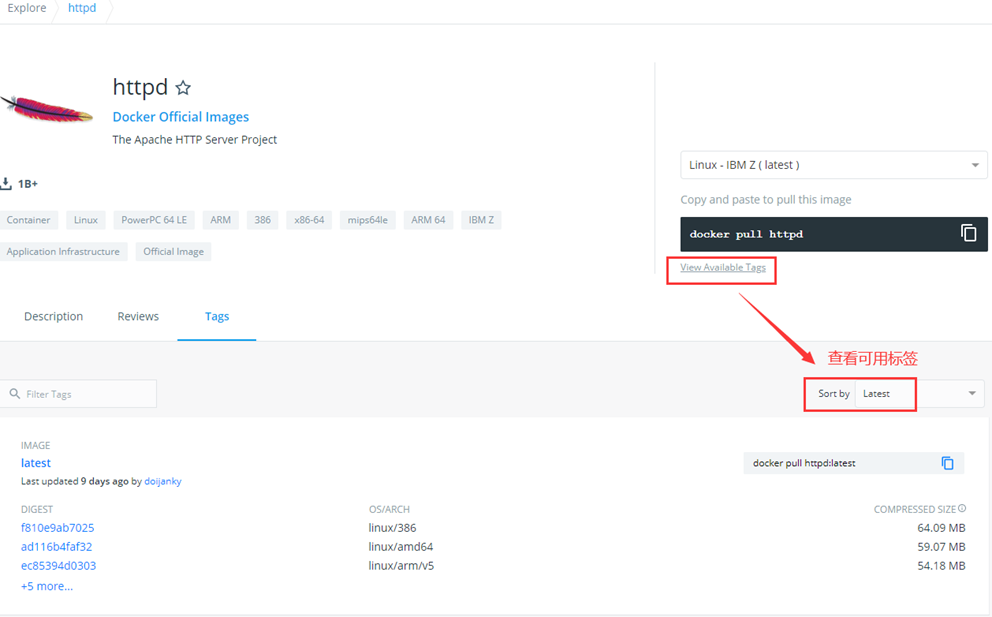Click the 386 tag chip
992x617 pixels.
(263, 220)
